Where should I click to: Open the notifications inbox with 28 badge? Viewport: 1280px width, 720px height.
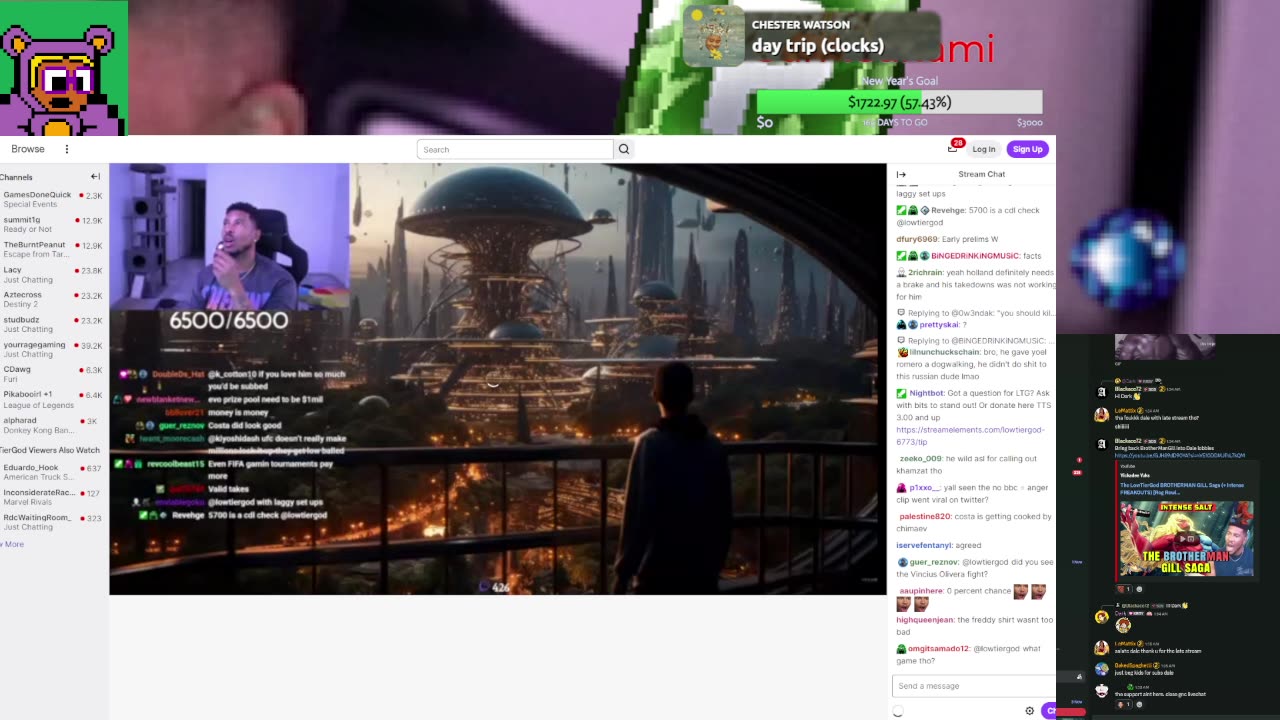coord(953,148)
